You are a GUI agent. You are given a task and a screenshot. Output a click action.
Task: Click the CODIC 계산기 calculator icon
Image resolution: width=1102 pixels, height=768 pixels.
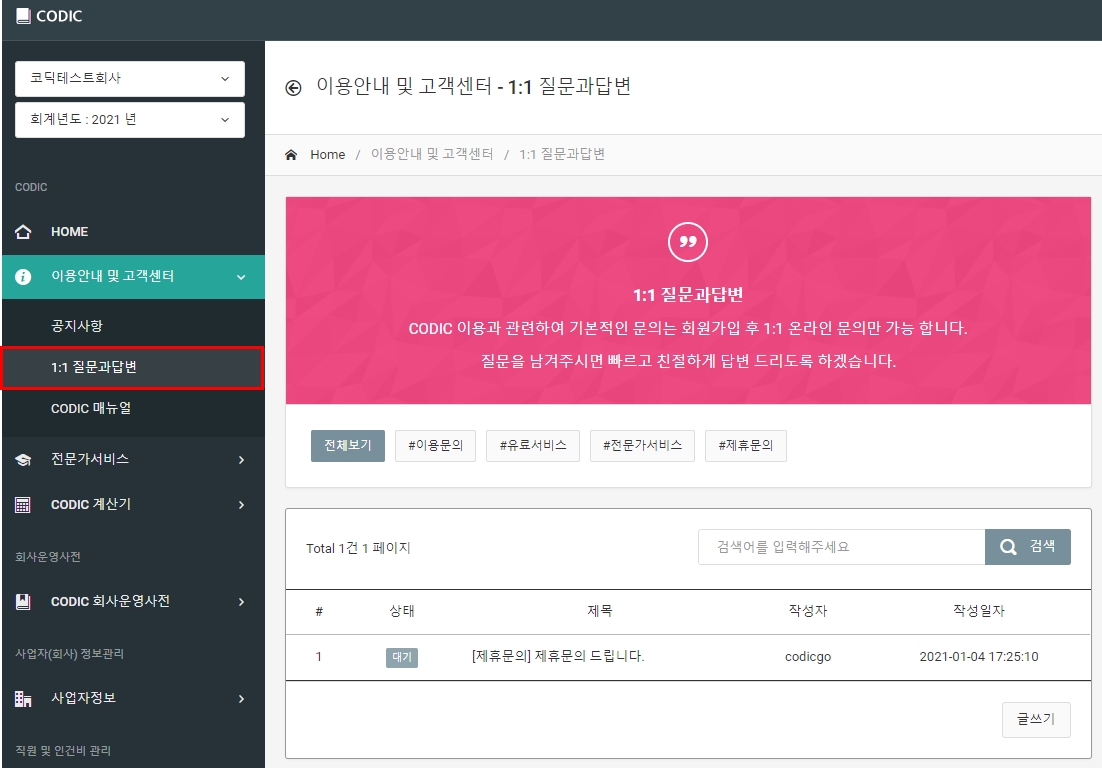(x=23, y=505)
